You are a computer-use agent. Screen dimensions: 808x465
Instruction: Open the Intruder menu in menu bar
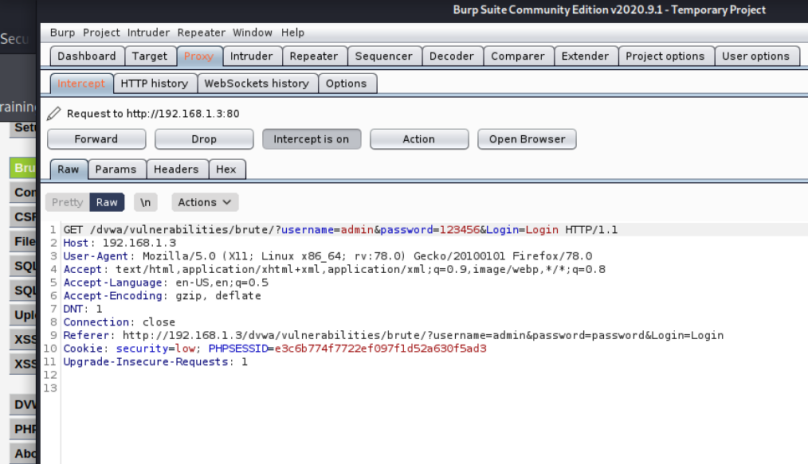click(148, 32)
